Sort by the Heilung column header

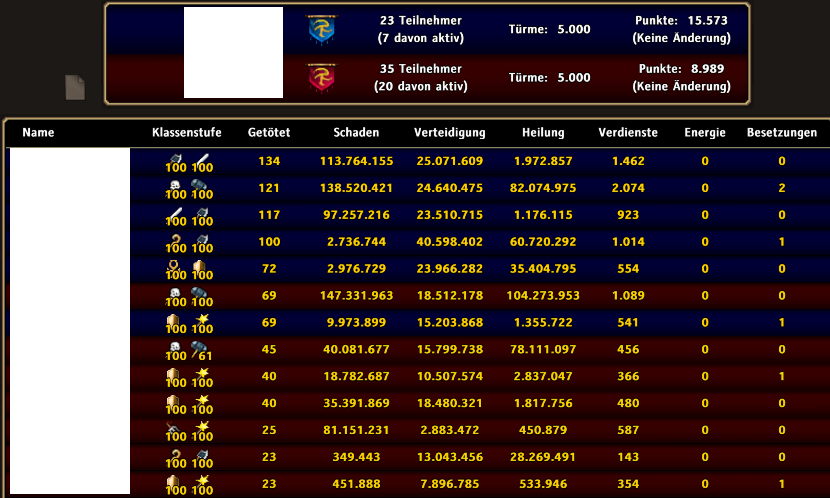[543, 132]
